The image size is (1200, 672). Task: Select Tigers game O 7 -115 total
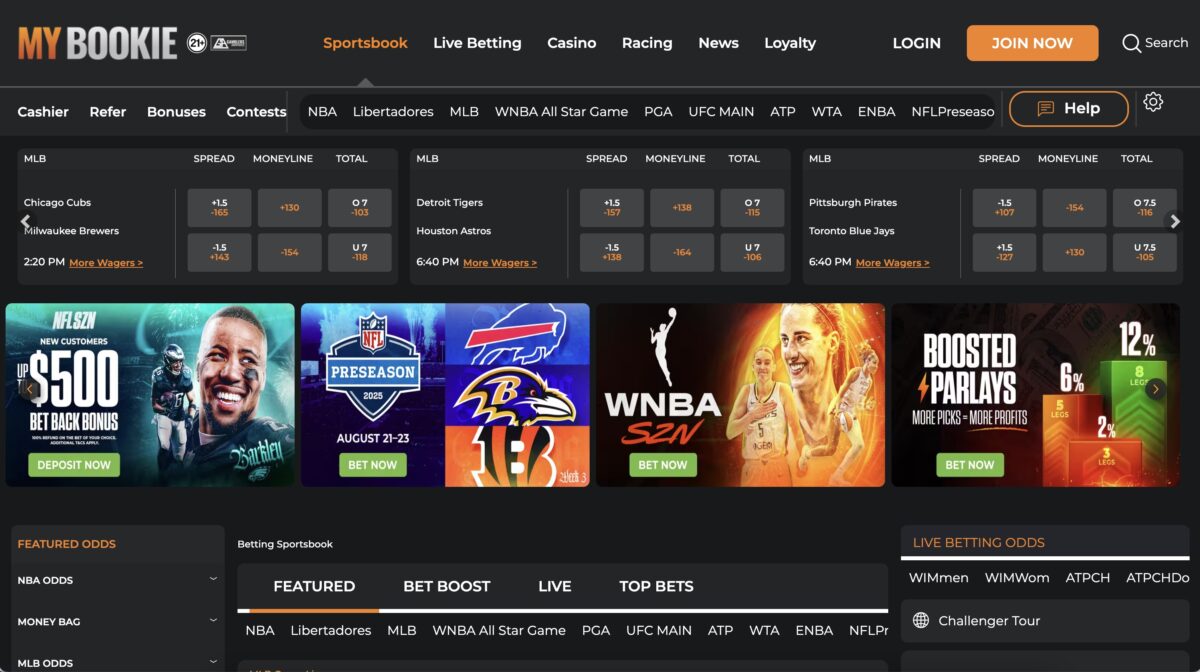click(752, 208)
